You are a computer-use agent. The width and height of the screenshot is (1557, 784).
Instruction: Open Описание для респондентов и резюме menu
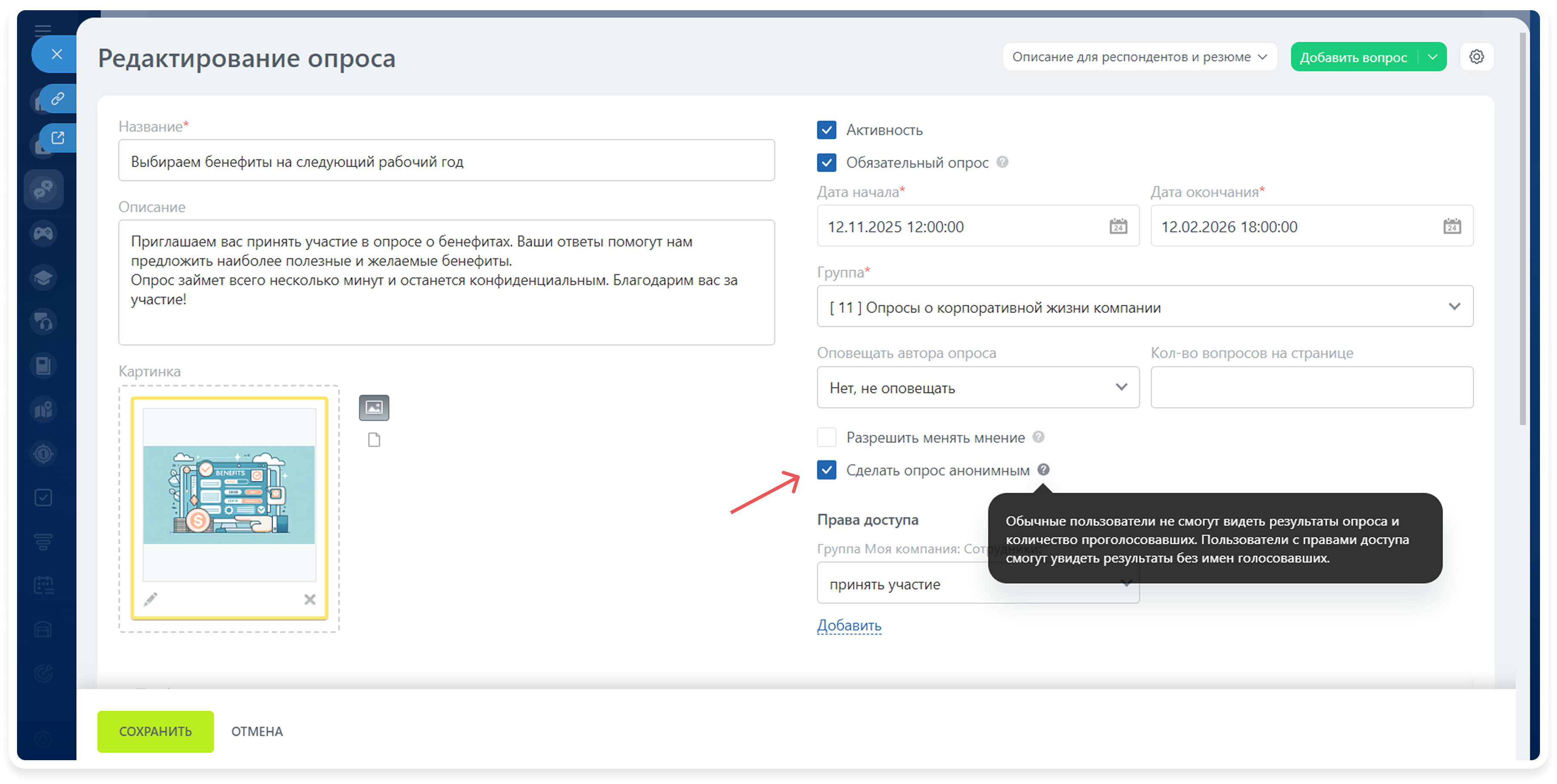coord(1139,57)
